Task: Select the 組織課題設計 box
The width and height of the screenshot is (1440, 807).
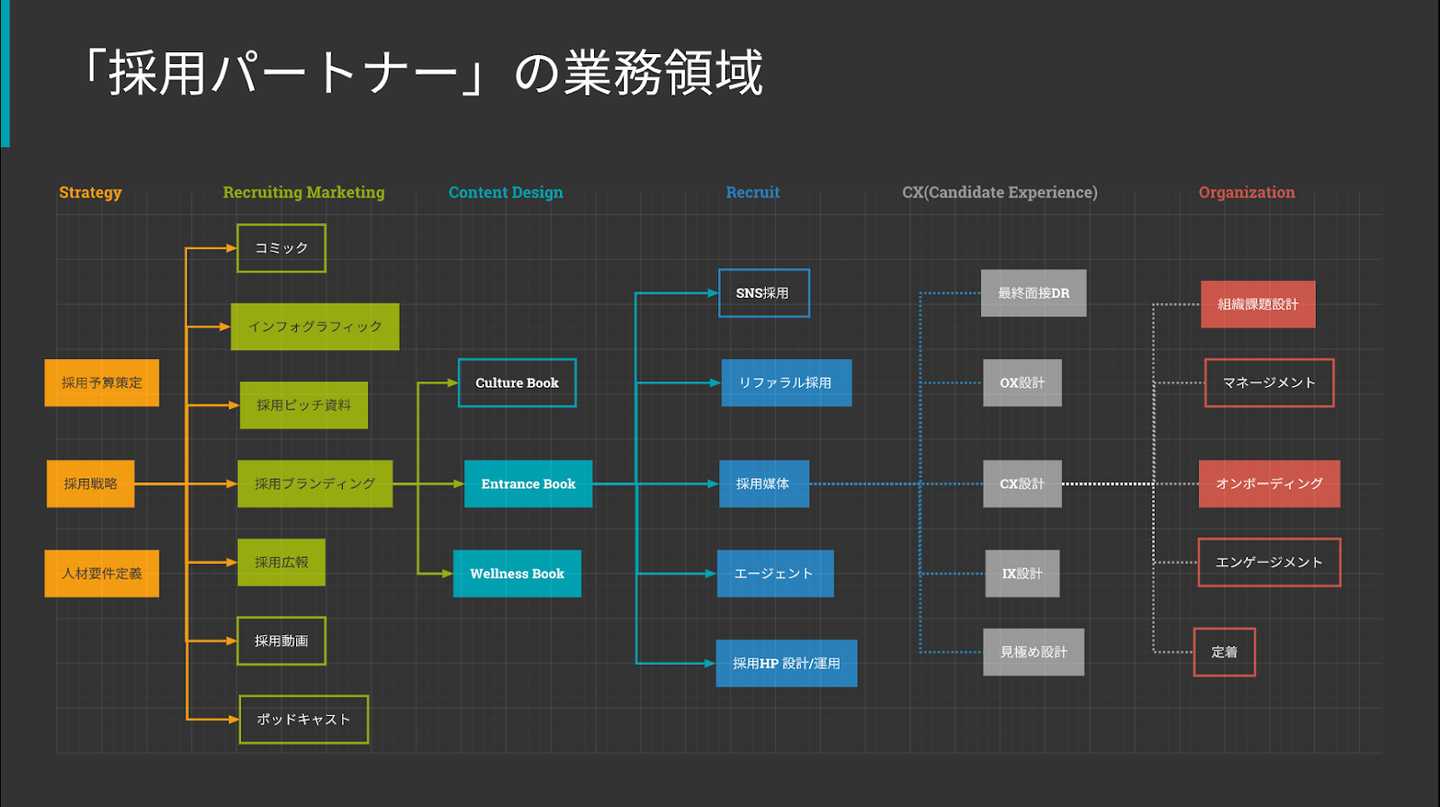Action: [1258, 304]
